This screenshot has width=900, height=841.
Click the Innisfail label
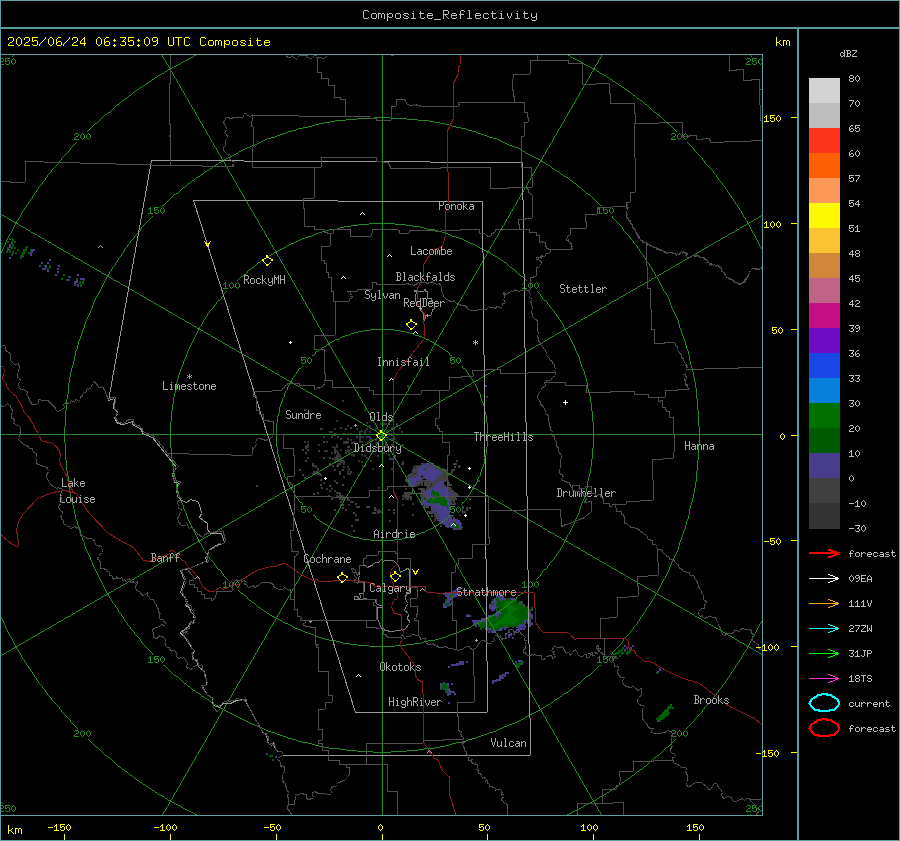403,362
